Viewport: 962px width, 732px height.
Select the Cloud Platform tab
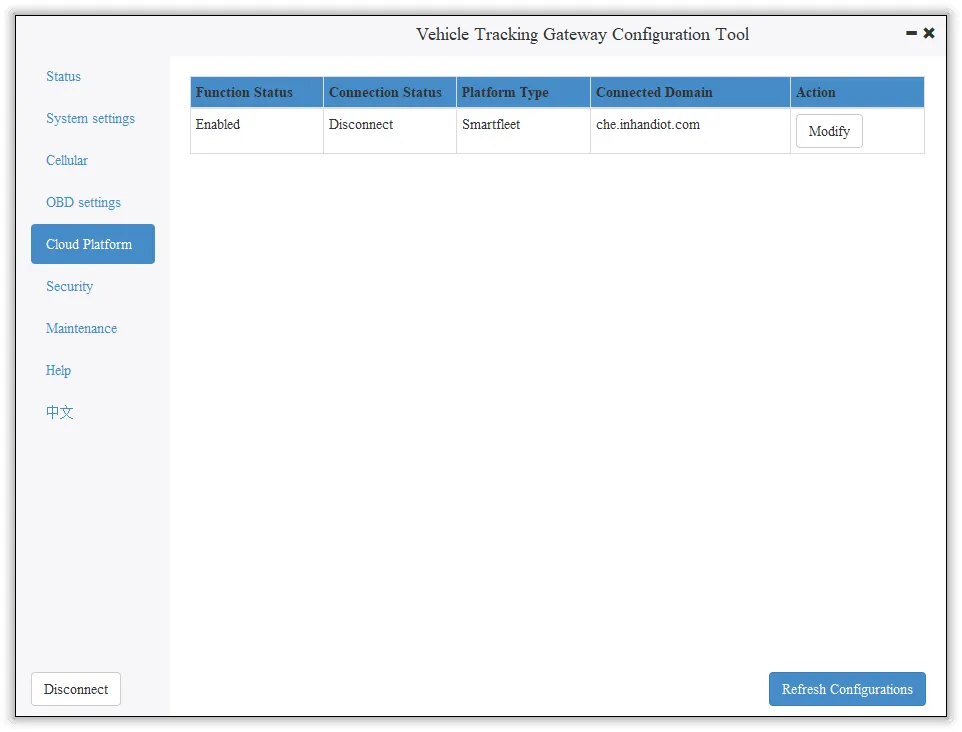[93, 244]
